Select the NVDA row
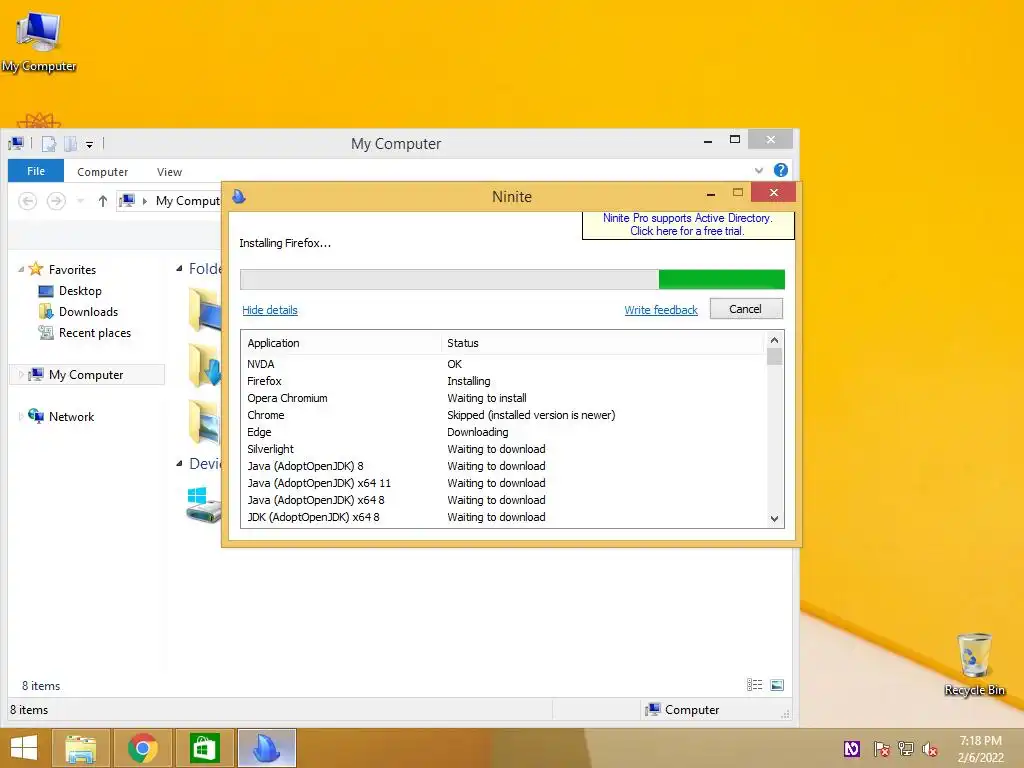 (503, 364)
